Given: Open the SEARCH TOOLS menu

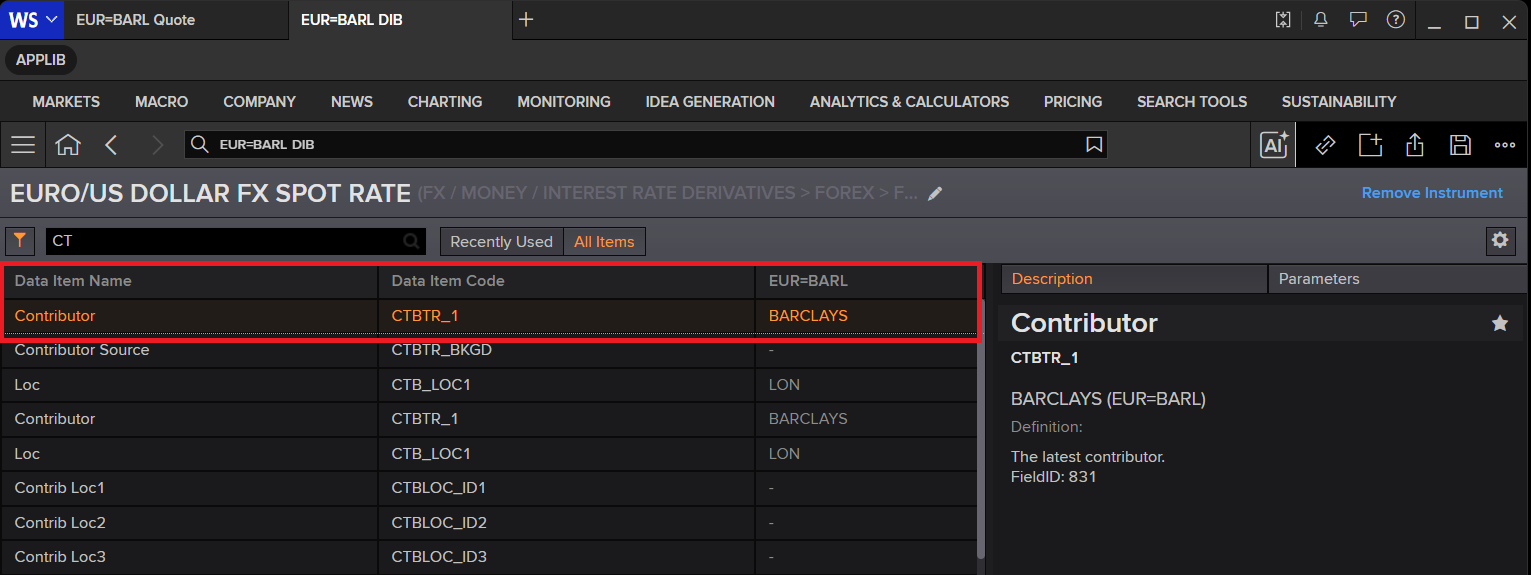Looking at the screenshot, I should pyautogui.click(x=1192, y=102).
